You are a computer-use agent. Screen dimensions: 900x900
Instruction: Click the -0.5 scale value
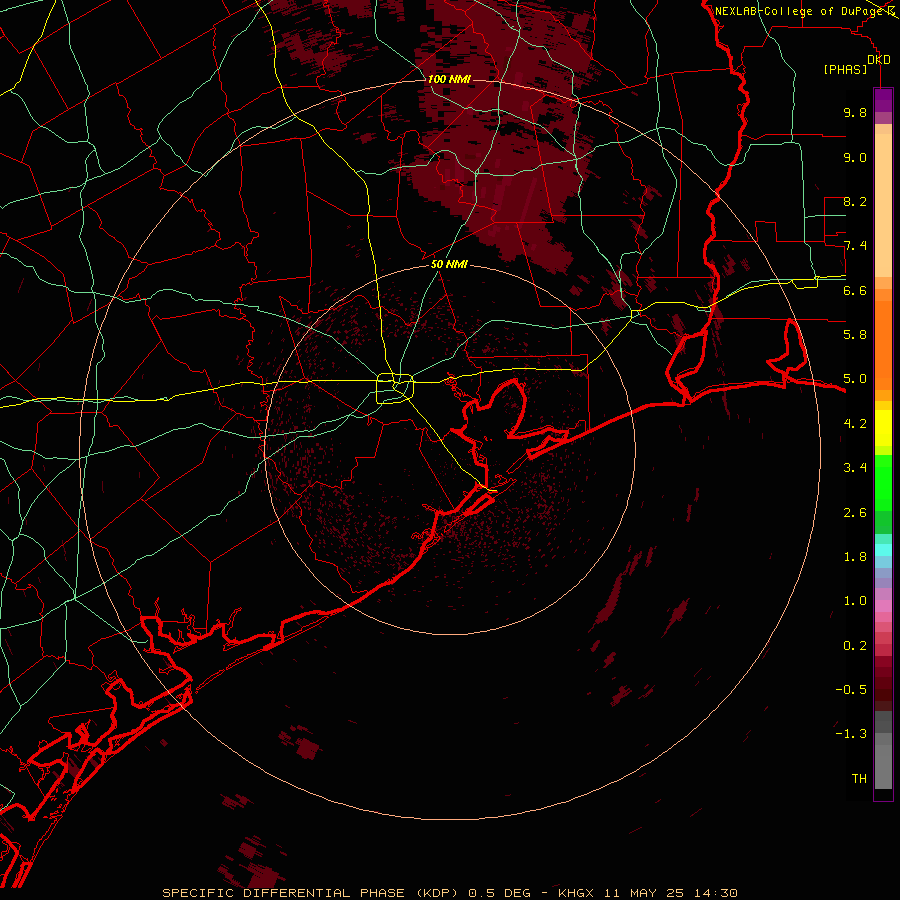[851, 690]
